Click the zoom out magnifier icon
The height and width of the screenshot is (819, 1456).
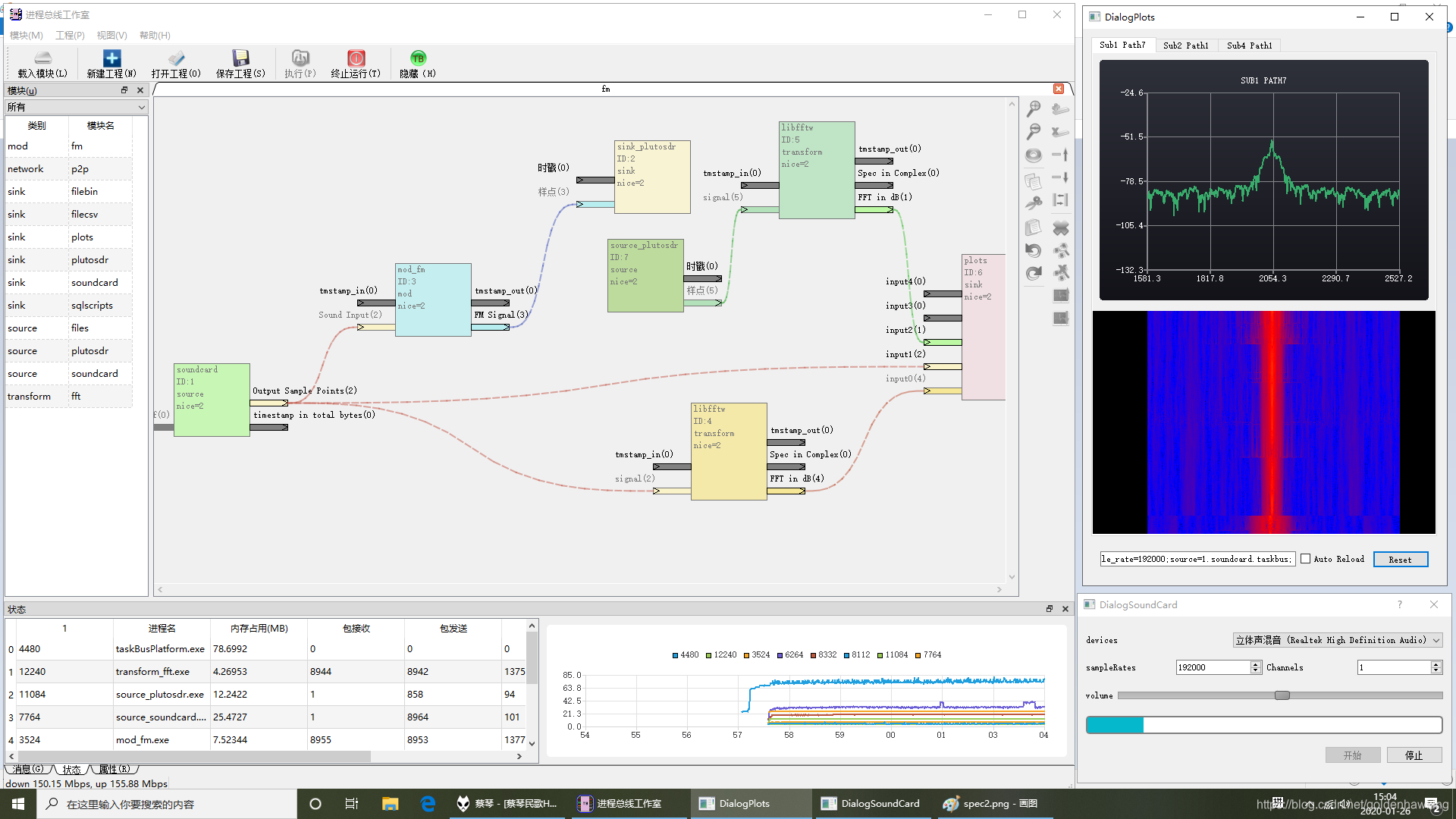1033,132
